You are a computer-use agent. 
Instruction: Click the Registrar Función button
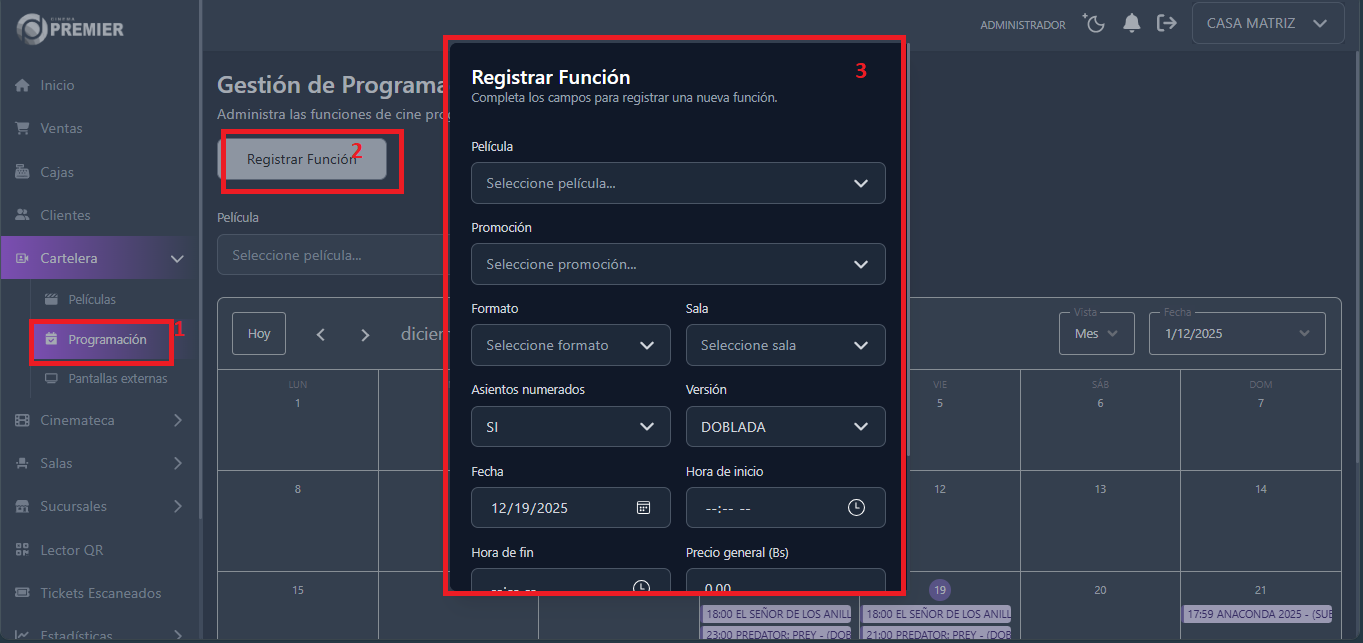coord(302,159)
